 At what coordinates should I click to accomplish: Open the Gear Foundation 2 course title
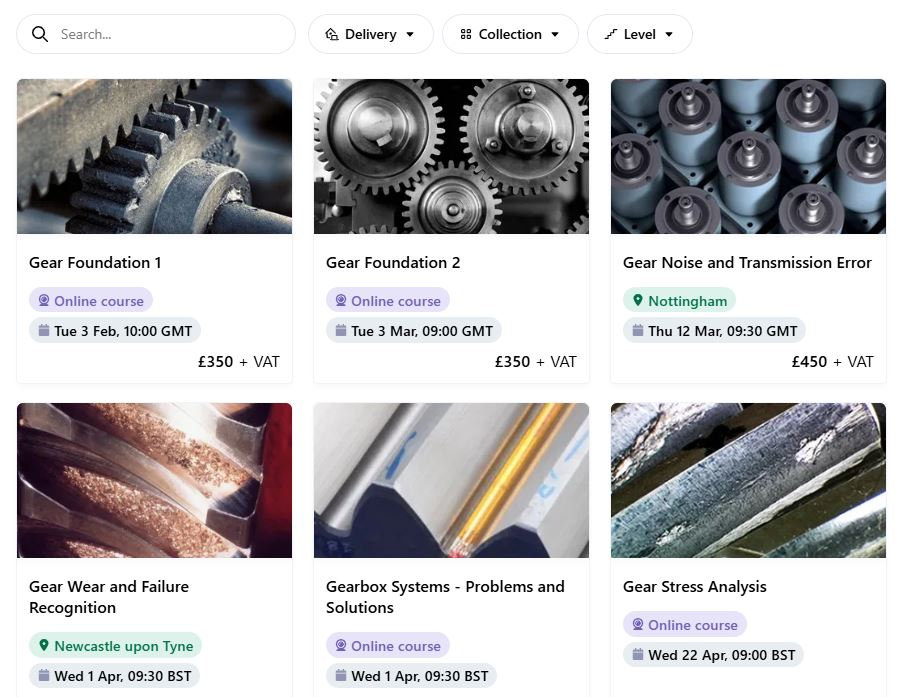click(x=393, y=263)
